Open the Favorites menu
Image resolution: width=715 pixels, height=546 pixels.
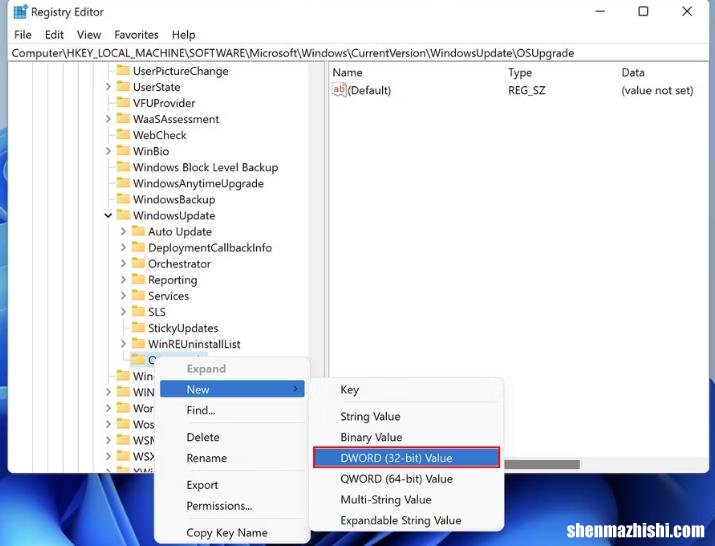coord(136,34)
